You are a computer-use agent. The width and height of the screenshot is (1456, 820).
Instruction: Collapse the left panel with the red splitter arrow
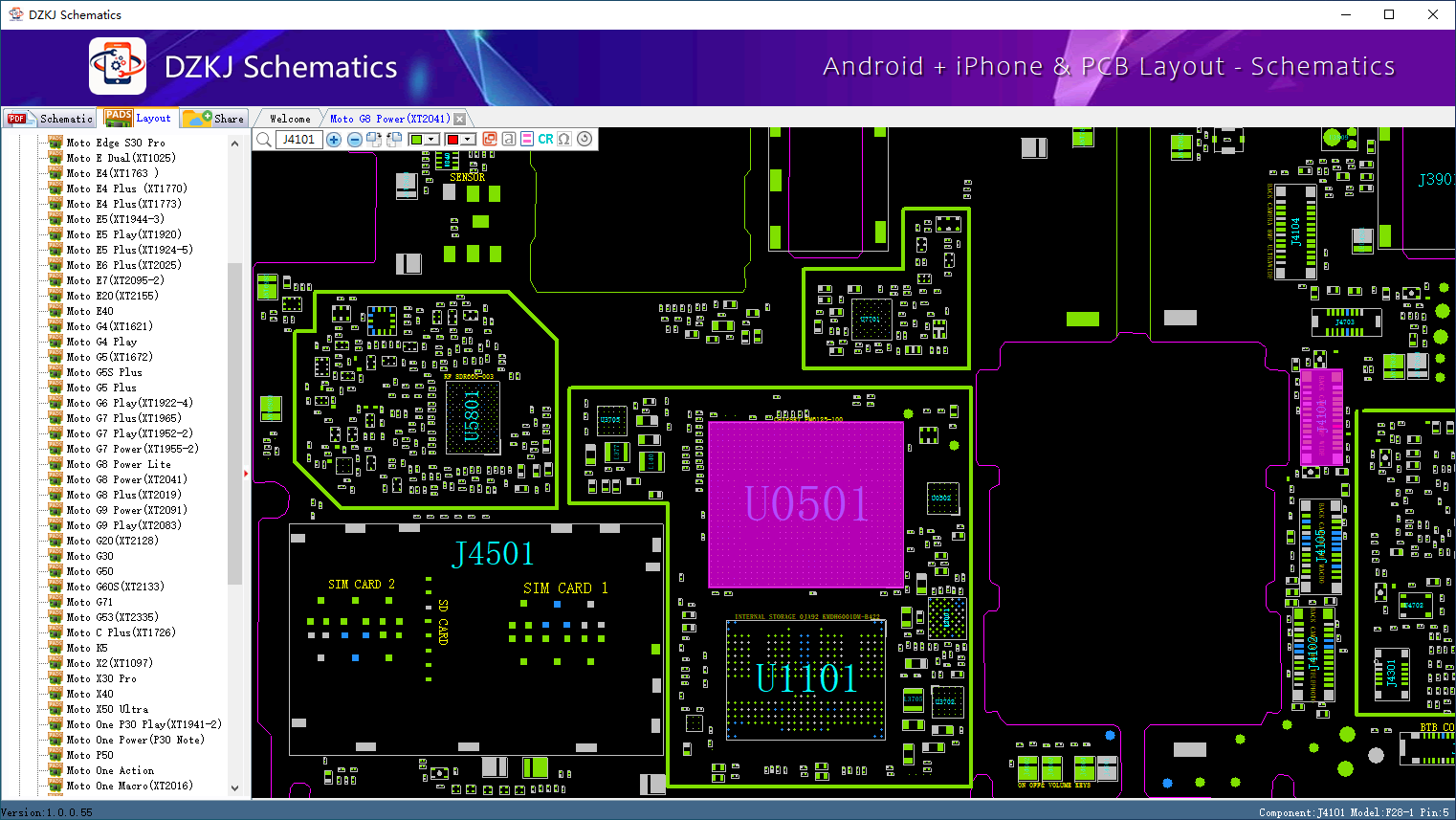[x=246, y=473]
